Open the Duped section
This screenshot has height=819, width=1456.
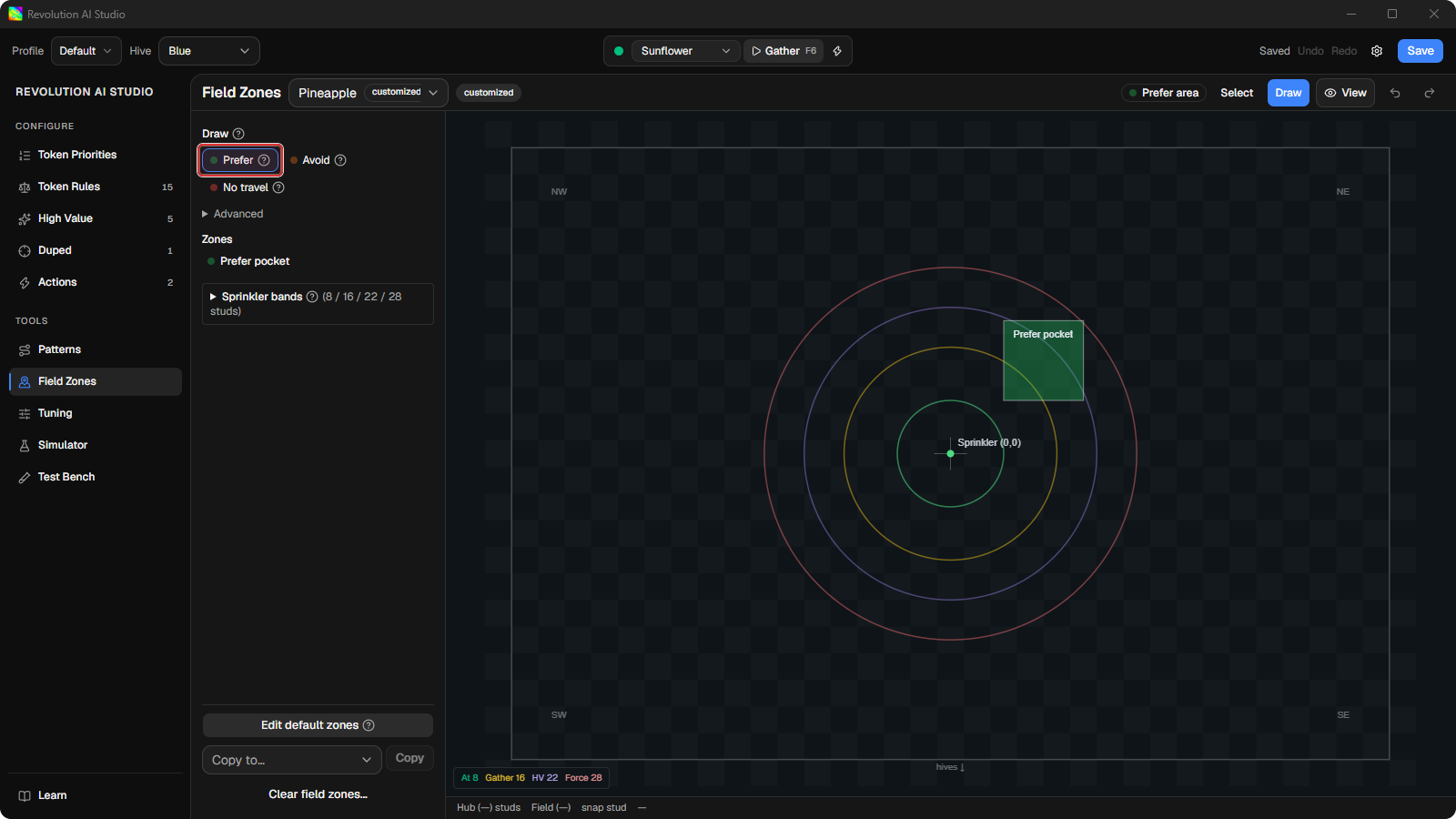coord(96,250)
